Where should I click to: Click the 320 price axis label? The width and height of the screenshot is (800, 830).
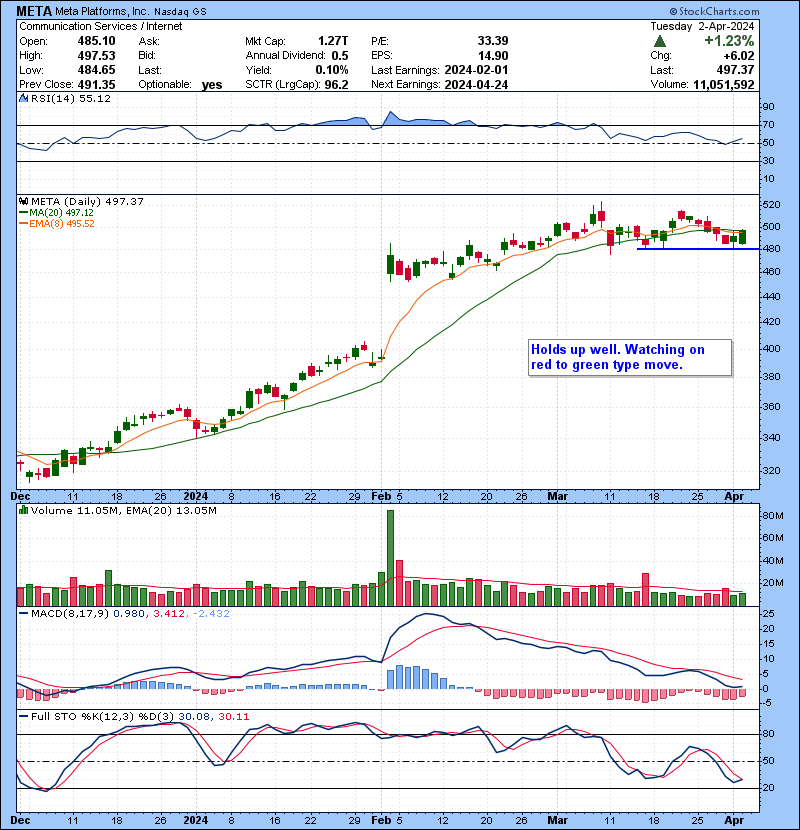(x=771, y=470)
